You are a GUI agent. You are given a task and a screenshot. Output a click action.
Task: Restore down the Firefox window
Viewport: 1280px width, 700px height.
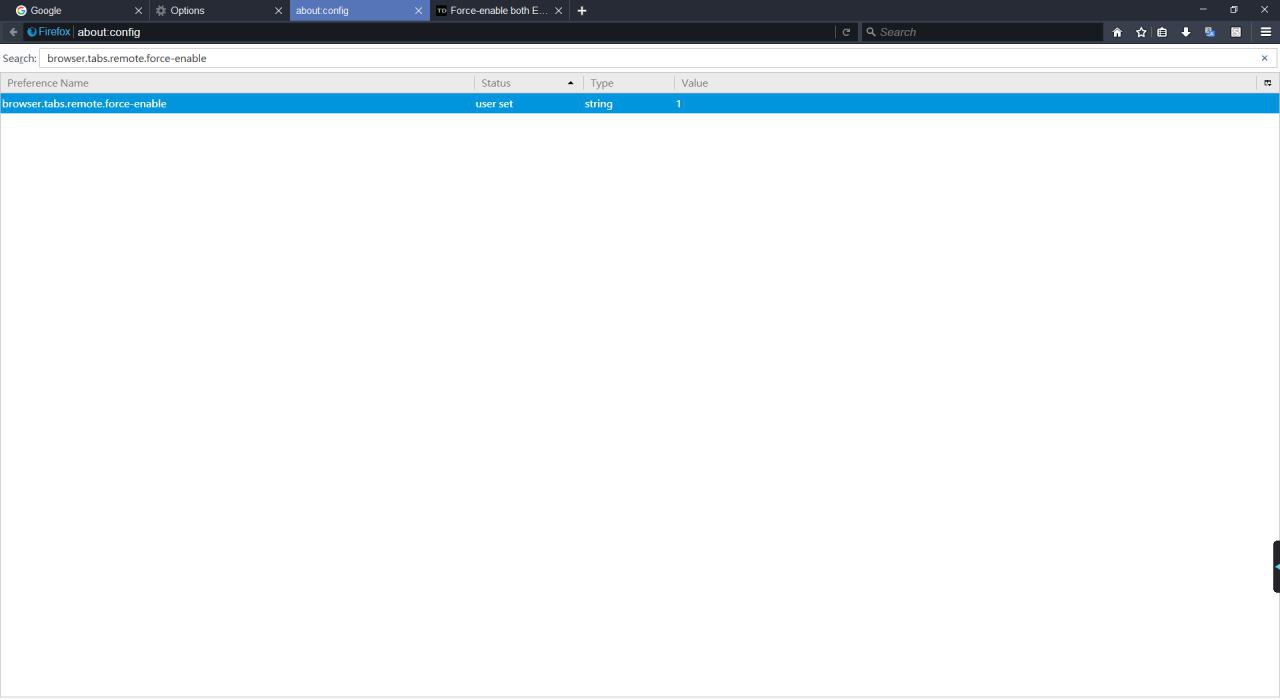[x=1234, y=10]
